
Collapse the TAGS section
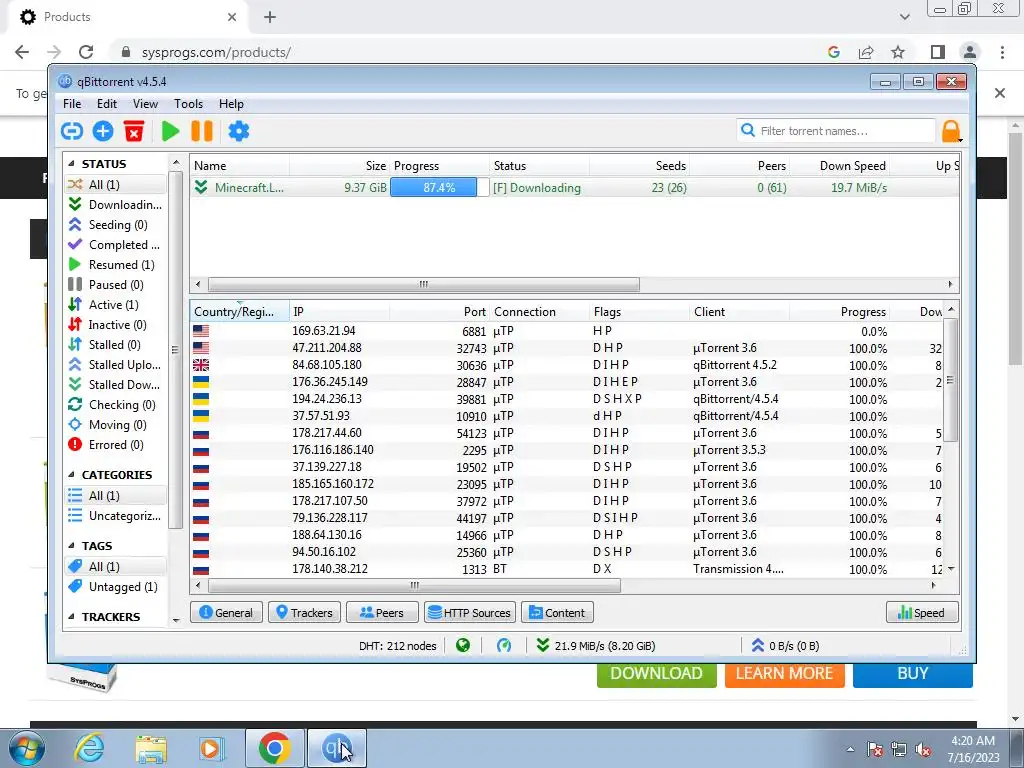(71, 546)
